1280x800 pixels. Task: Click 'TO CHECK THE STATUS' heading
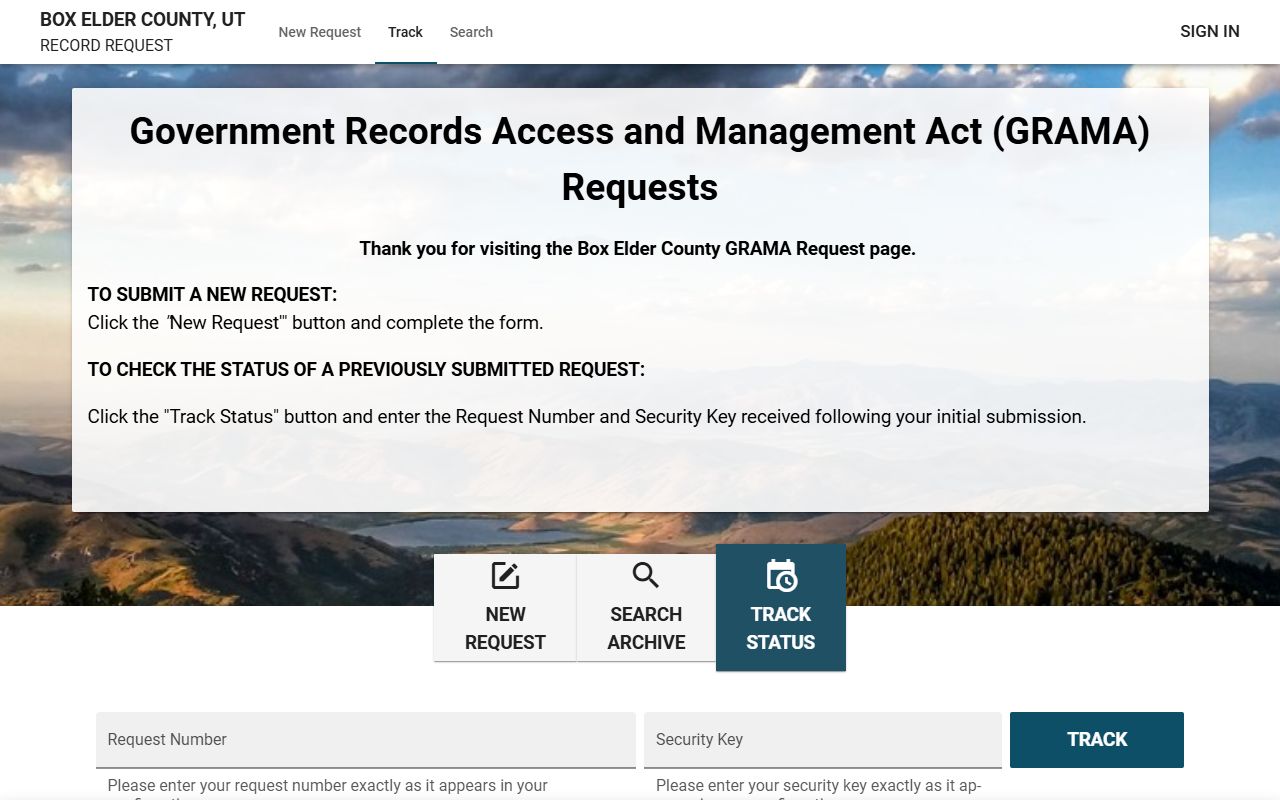click(366, 370)
